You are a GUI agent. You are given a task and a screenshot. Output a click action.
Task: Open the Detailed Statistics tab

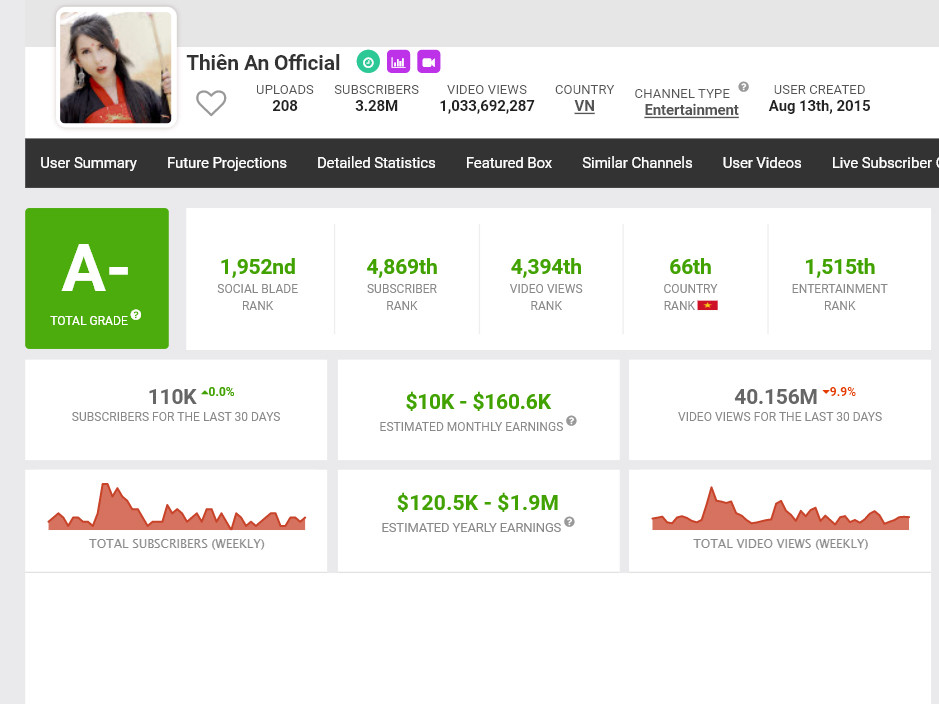[x=376, y=163]
